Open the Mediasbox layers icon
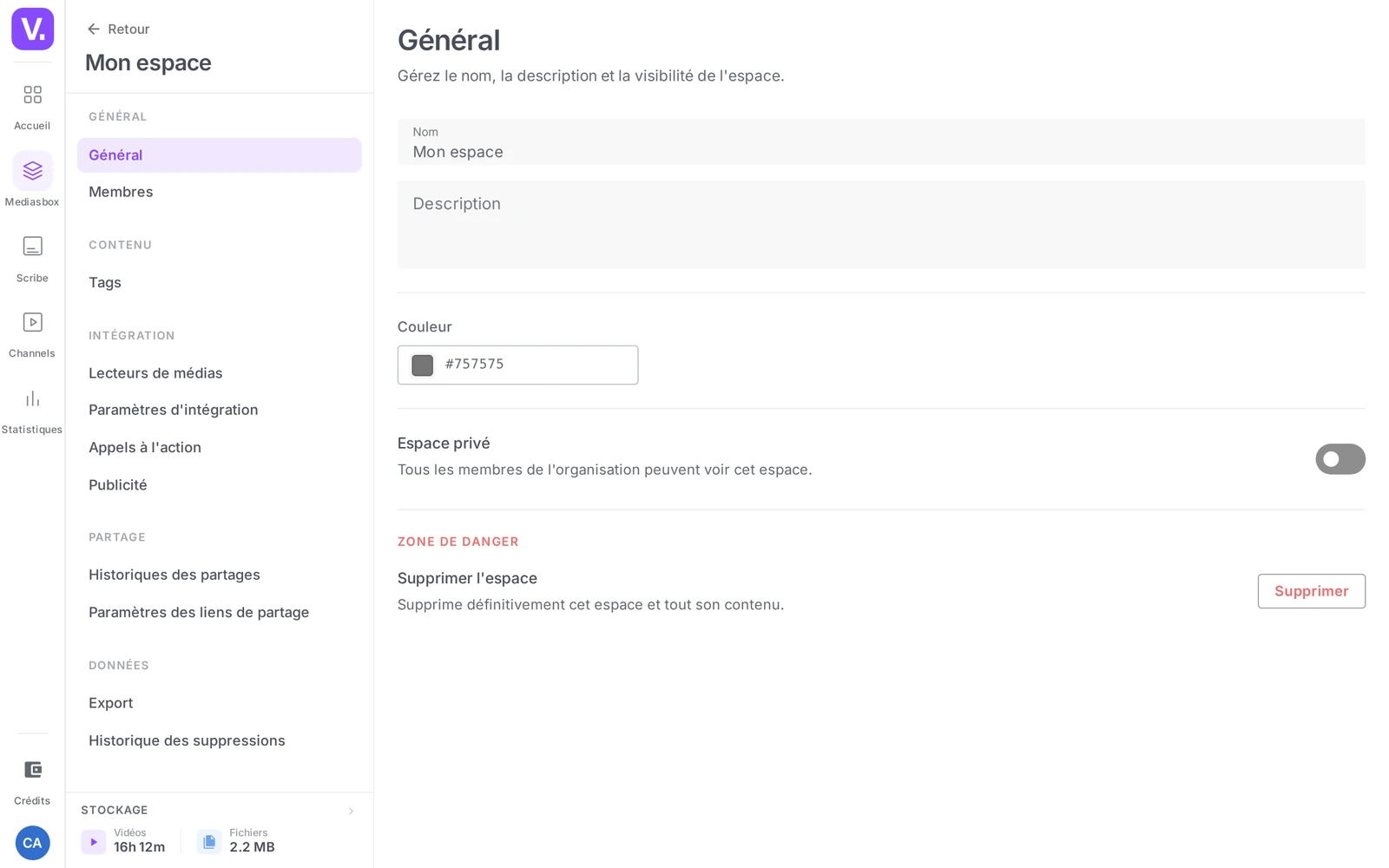This screenshot has height=868, width=1389. pyautogui.click(x=32, y=171)
